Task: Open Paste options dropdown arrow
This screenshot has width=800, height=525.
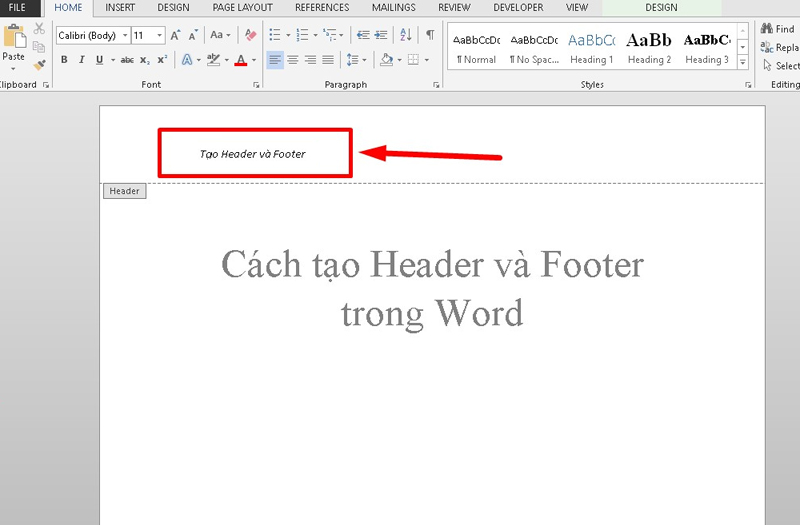Action: coord(13,69)
